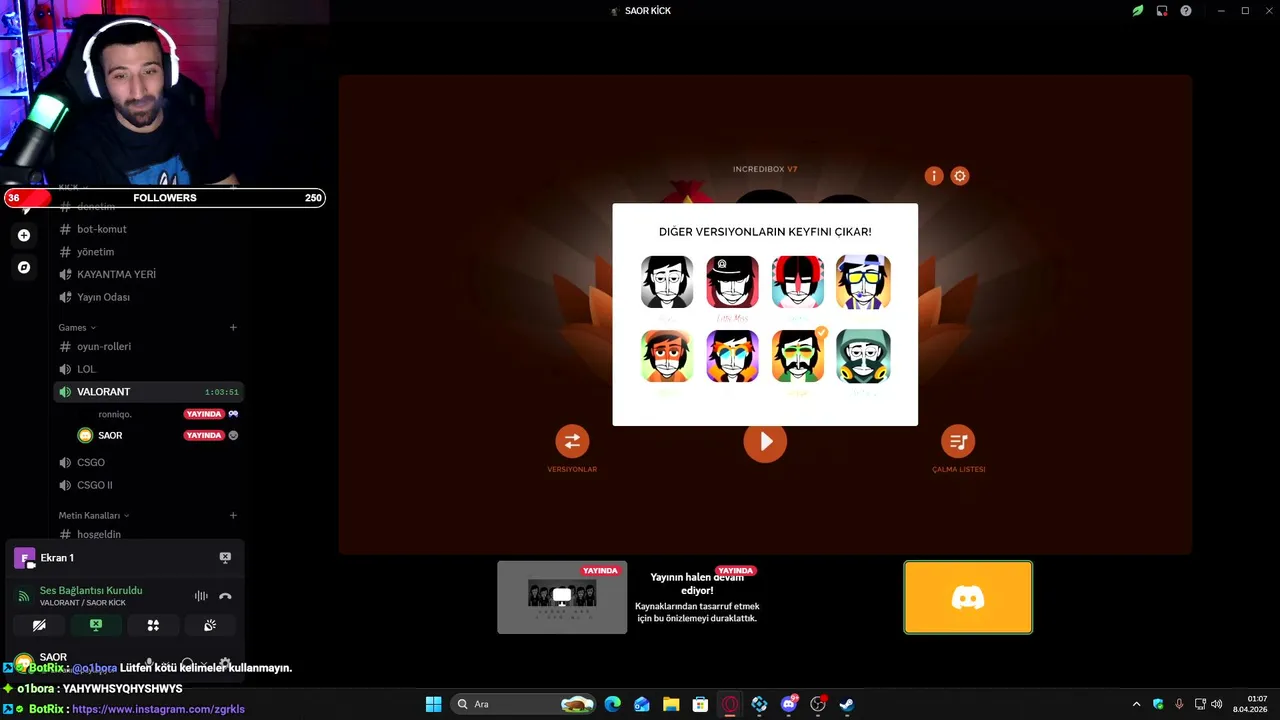
Task: Click user ronniqo. in VALORANT channel
Action: [x=115, y=414]
